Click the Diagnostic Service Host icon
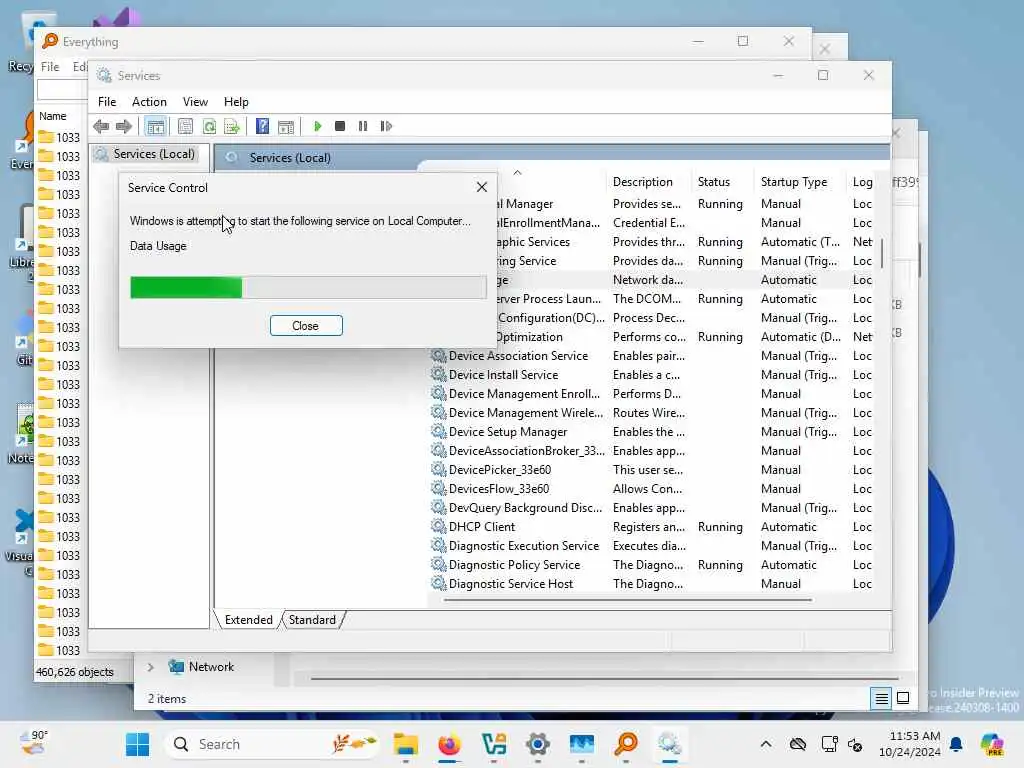The width and height of the screenshot is (1024, 768). [x=438, y=583]
